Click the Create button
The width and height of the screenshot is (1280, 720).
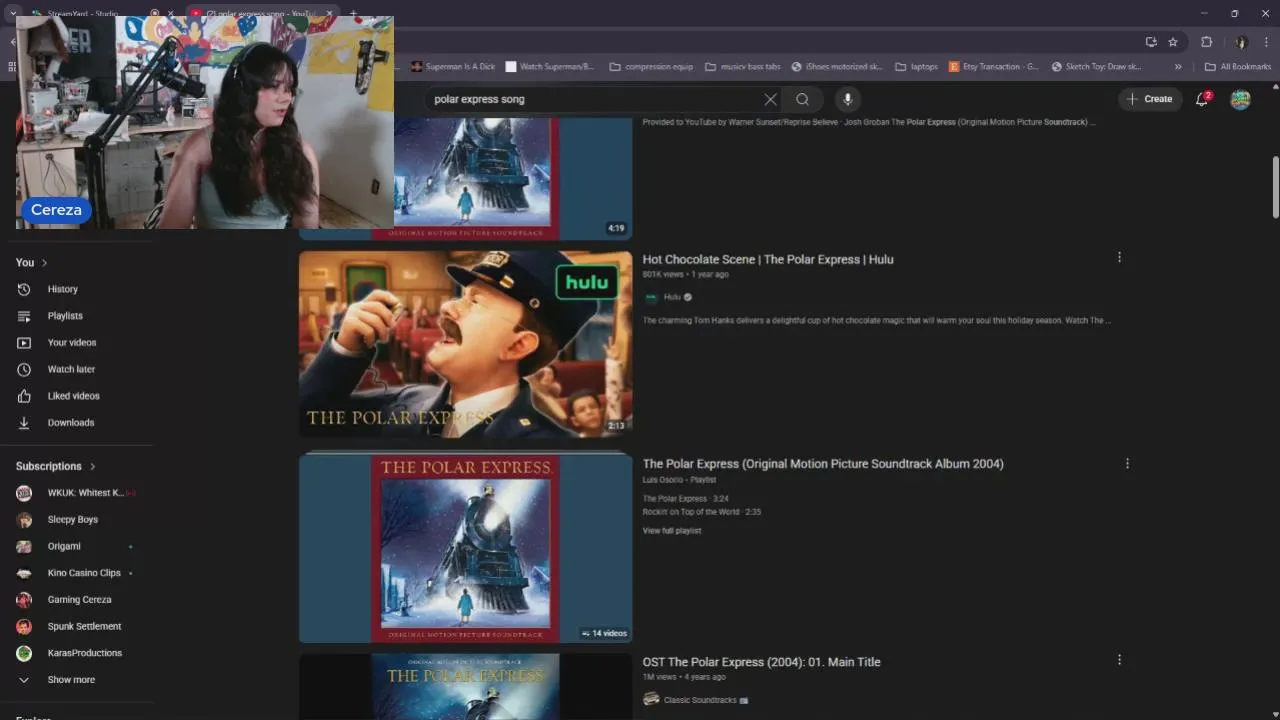click(1149, 99)
